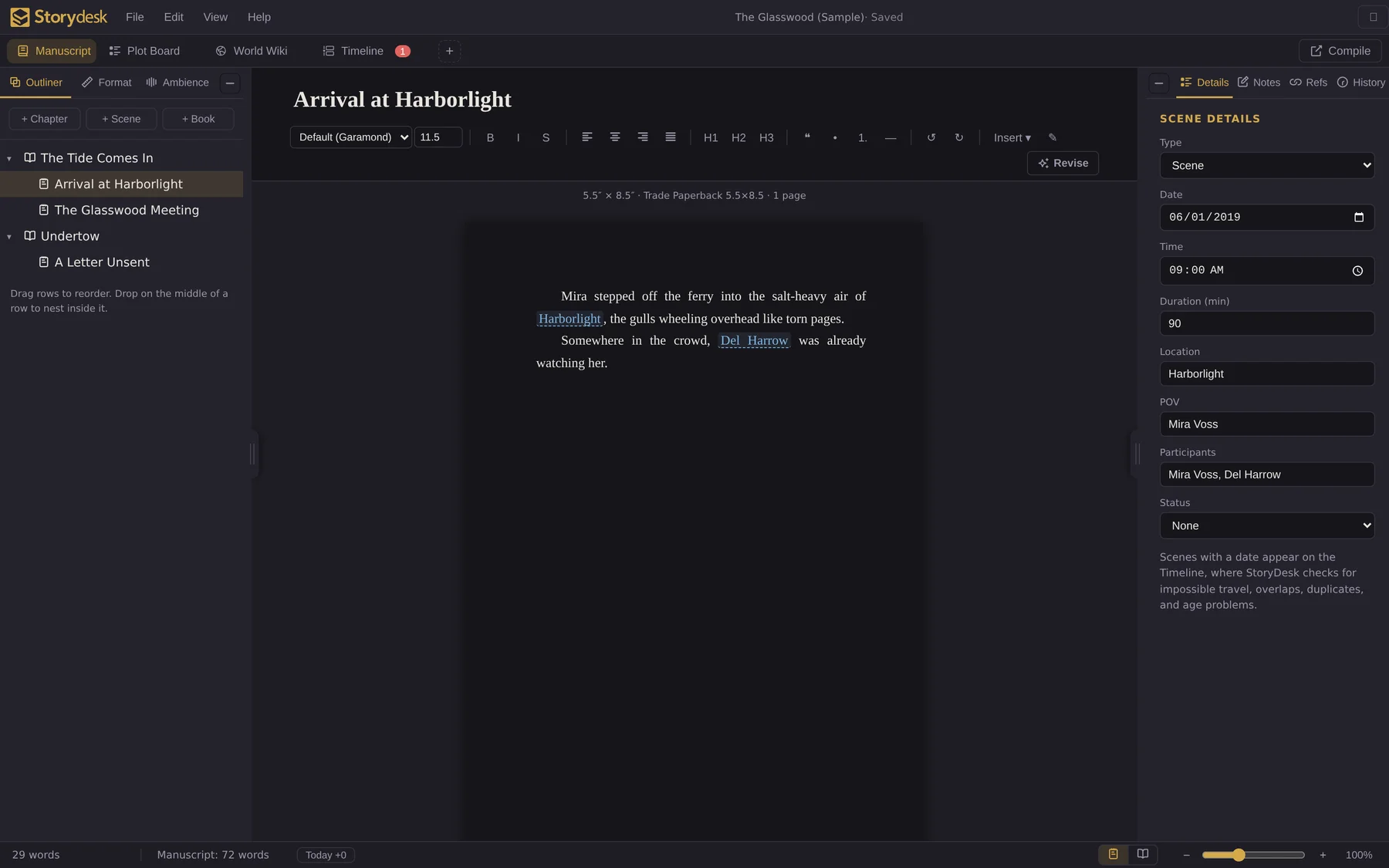Switch to two-page book view
1389x868 pixels.
pyautogui.click(x=1143, y=854)
